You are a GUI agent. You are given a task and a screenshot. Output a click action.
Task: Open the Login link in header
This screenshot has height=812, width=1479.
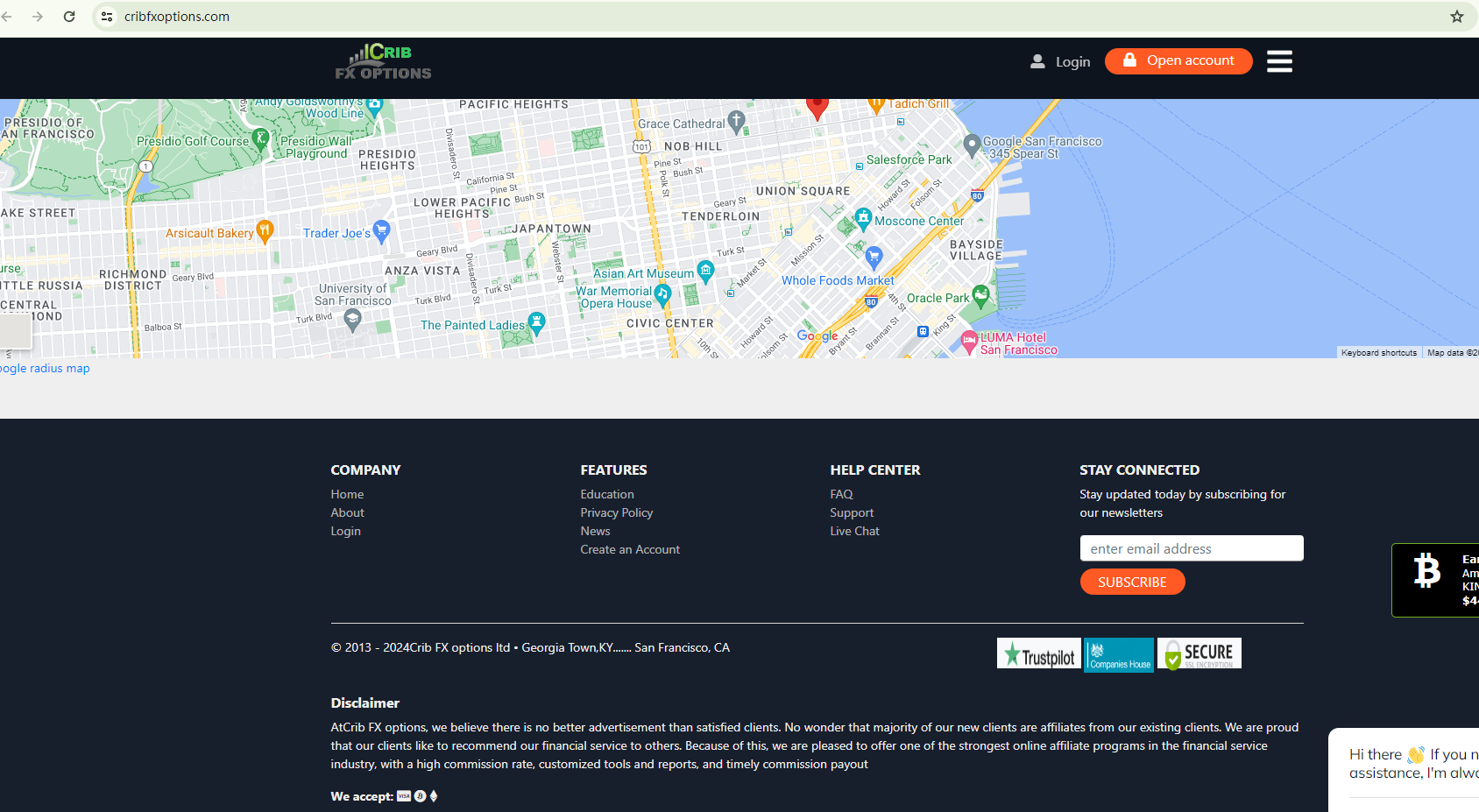coord(1072,62)
